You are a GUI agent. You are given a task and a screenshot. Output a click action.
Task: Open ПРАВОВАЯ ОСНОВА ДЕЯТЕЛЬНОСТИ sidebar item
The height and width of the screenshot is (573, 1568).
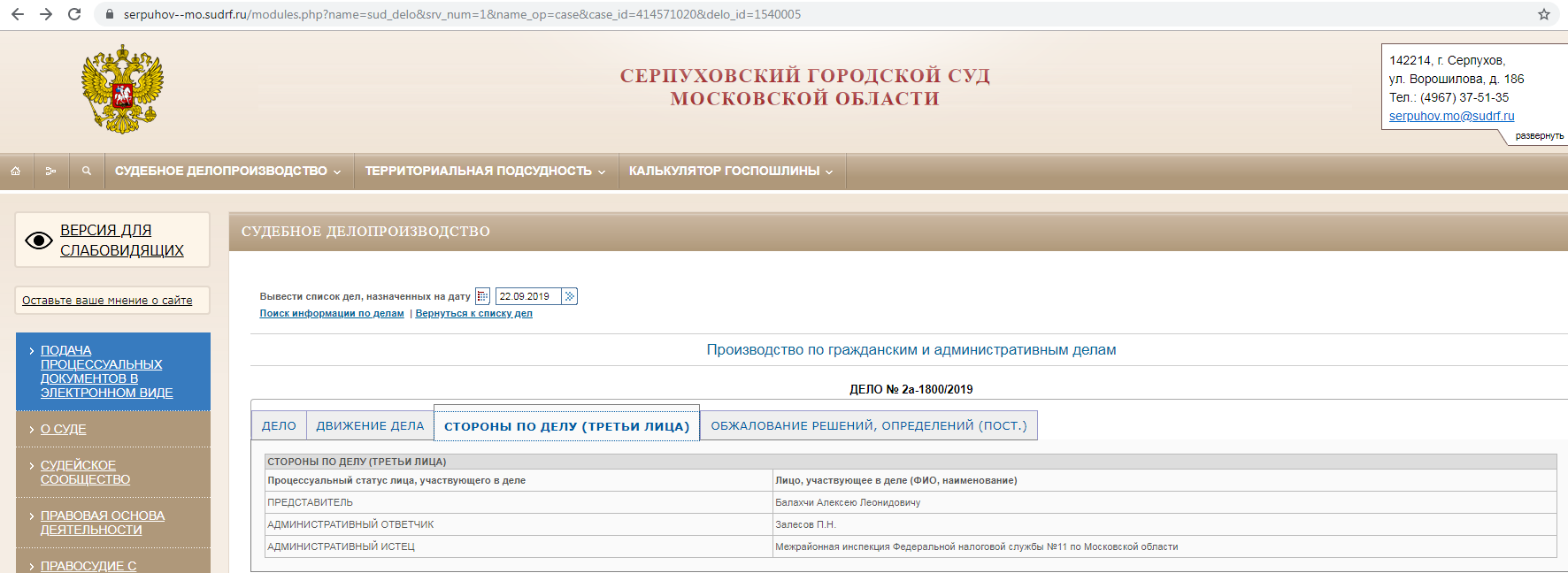103,523
